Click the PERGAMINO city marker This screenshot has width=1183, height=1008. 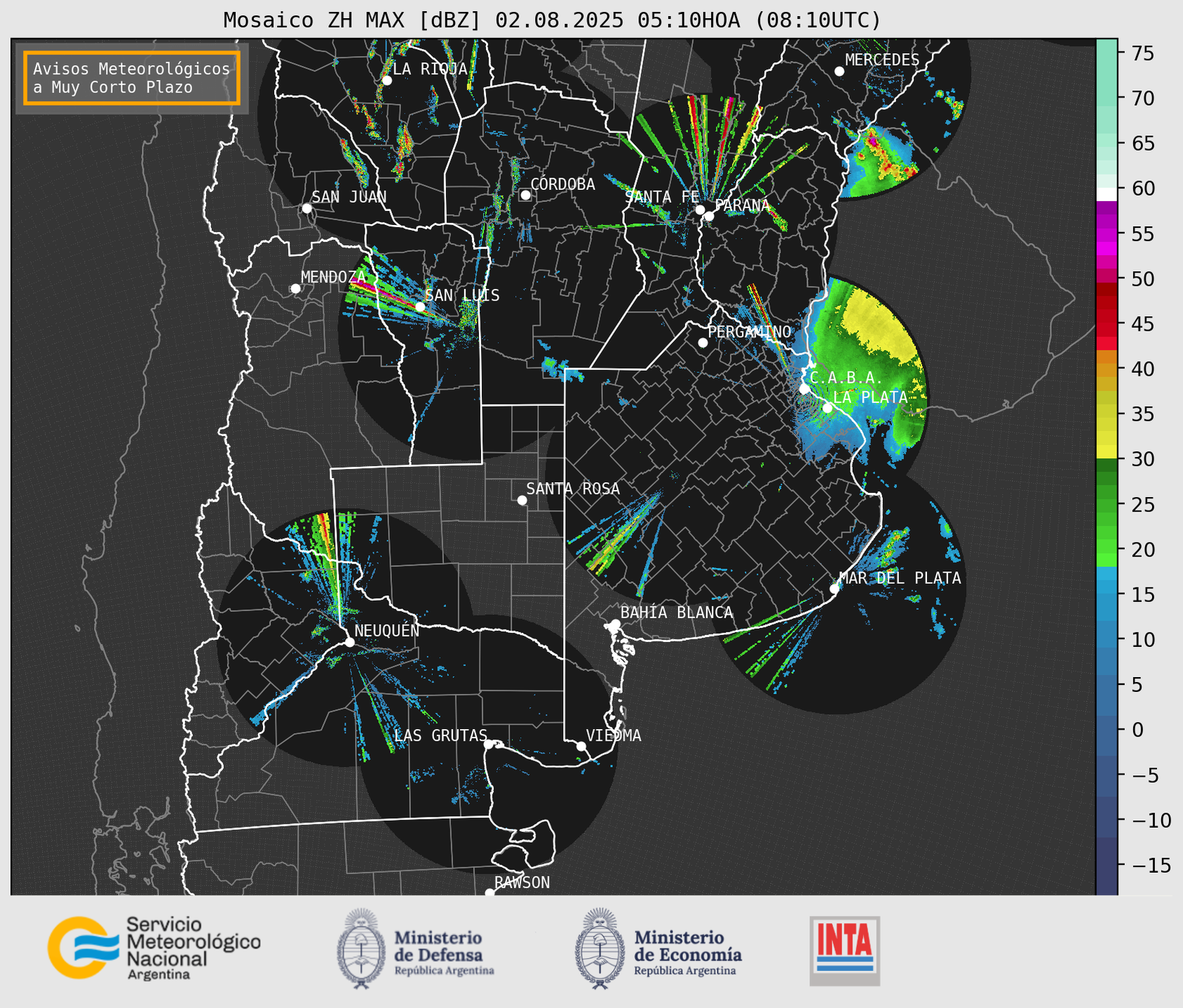tap(703, 343)
